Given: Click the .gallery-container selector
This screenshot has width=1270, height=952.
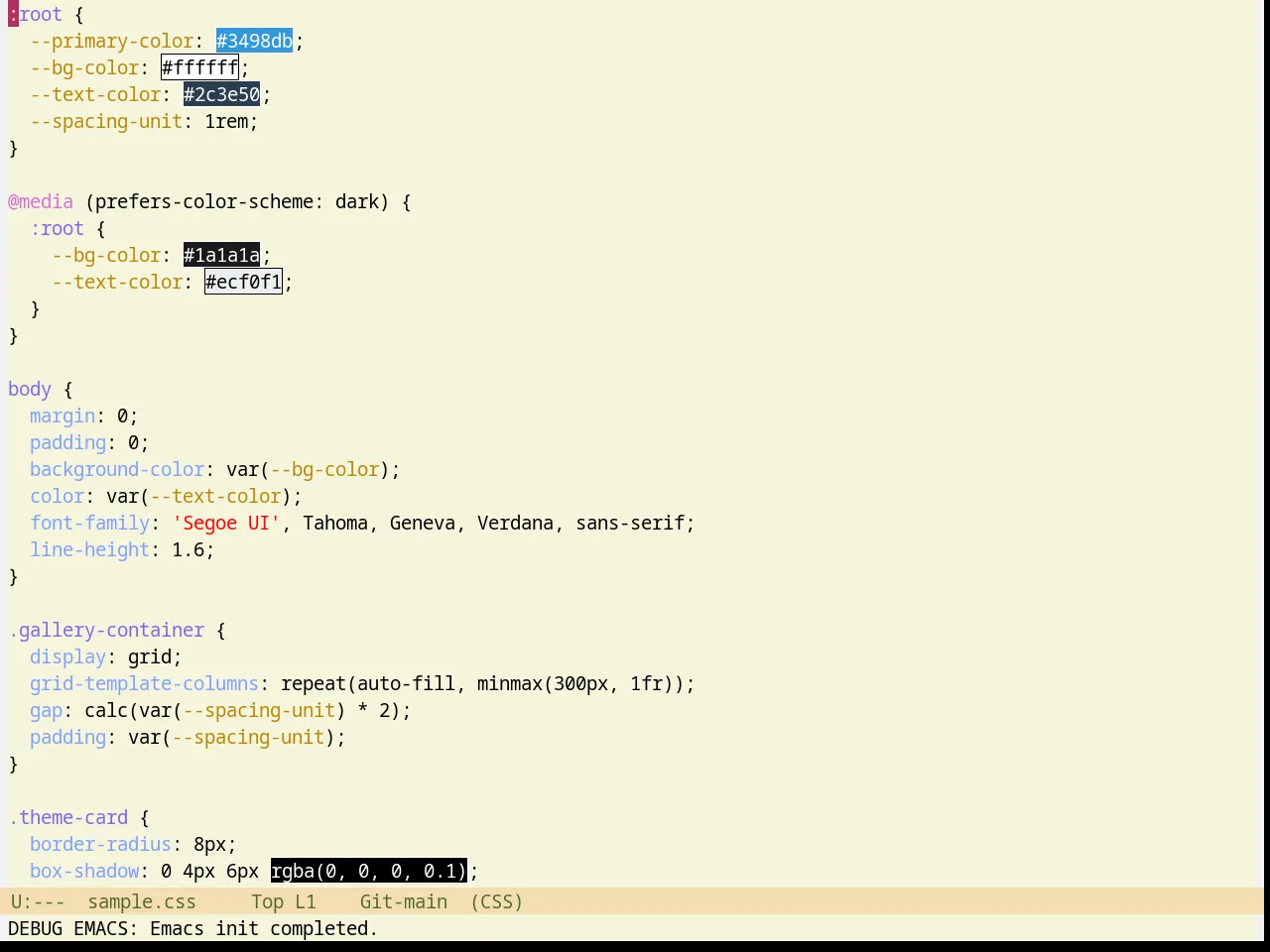Looking at the screenshot, I should click(106, 630).
